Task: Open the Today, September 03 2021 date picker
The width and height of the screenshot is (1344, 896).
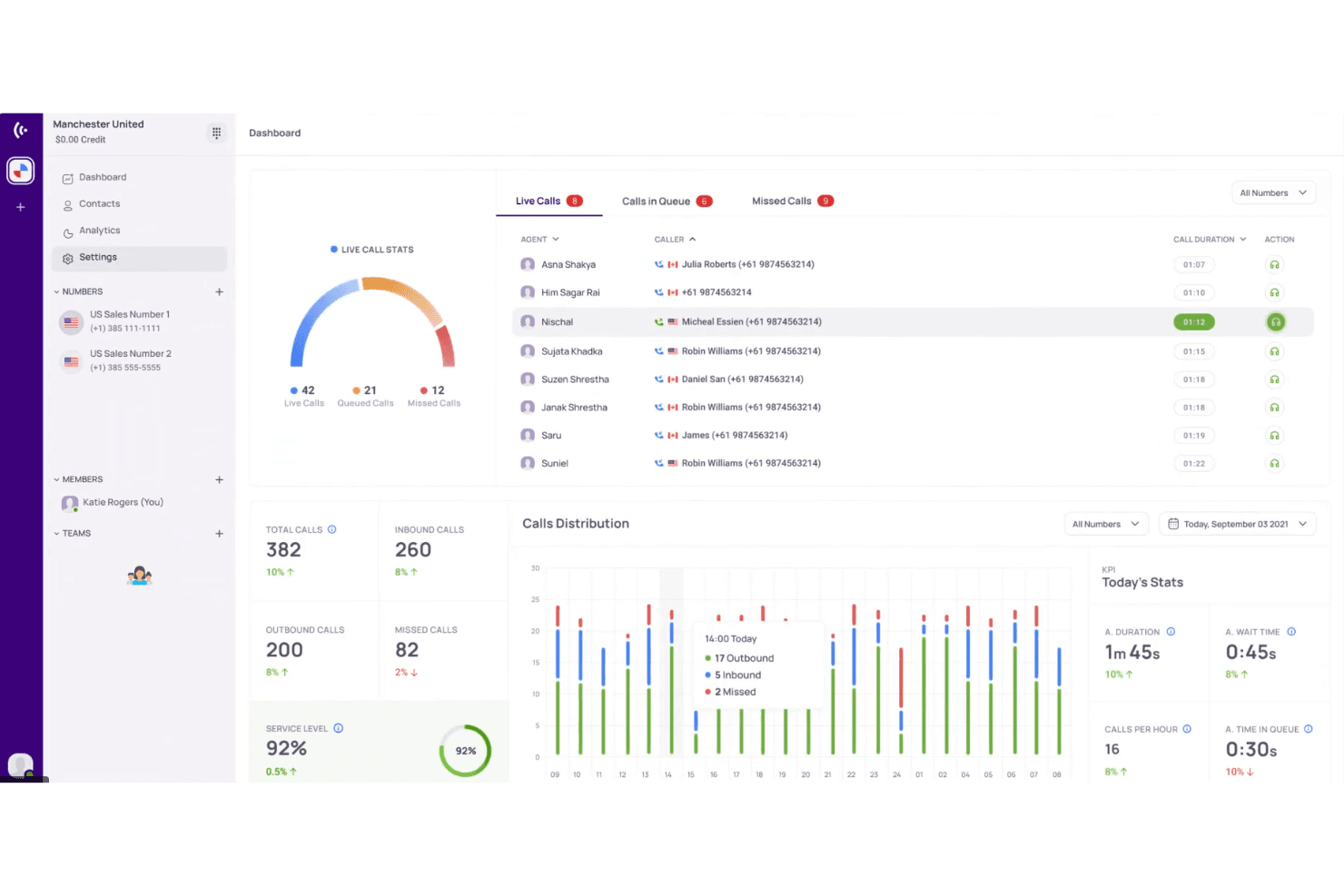Action: tap(1237, 524)
